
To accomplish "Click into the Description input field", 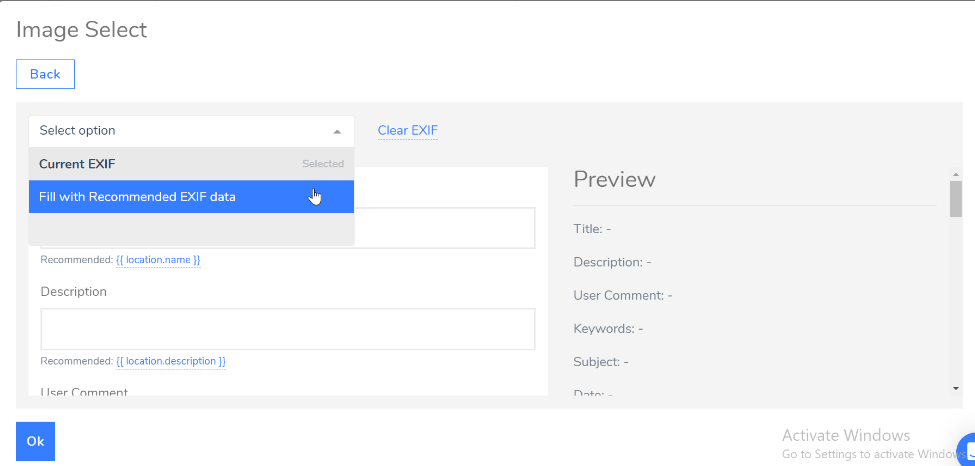I will 288,329.
